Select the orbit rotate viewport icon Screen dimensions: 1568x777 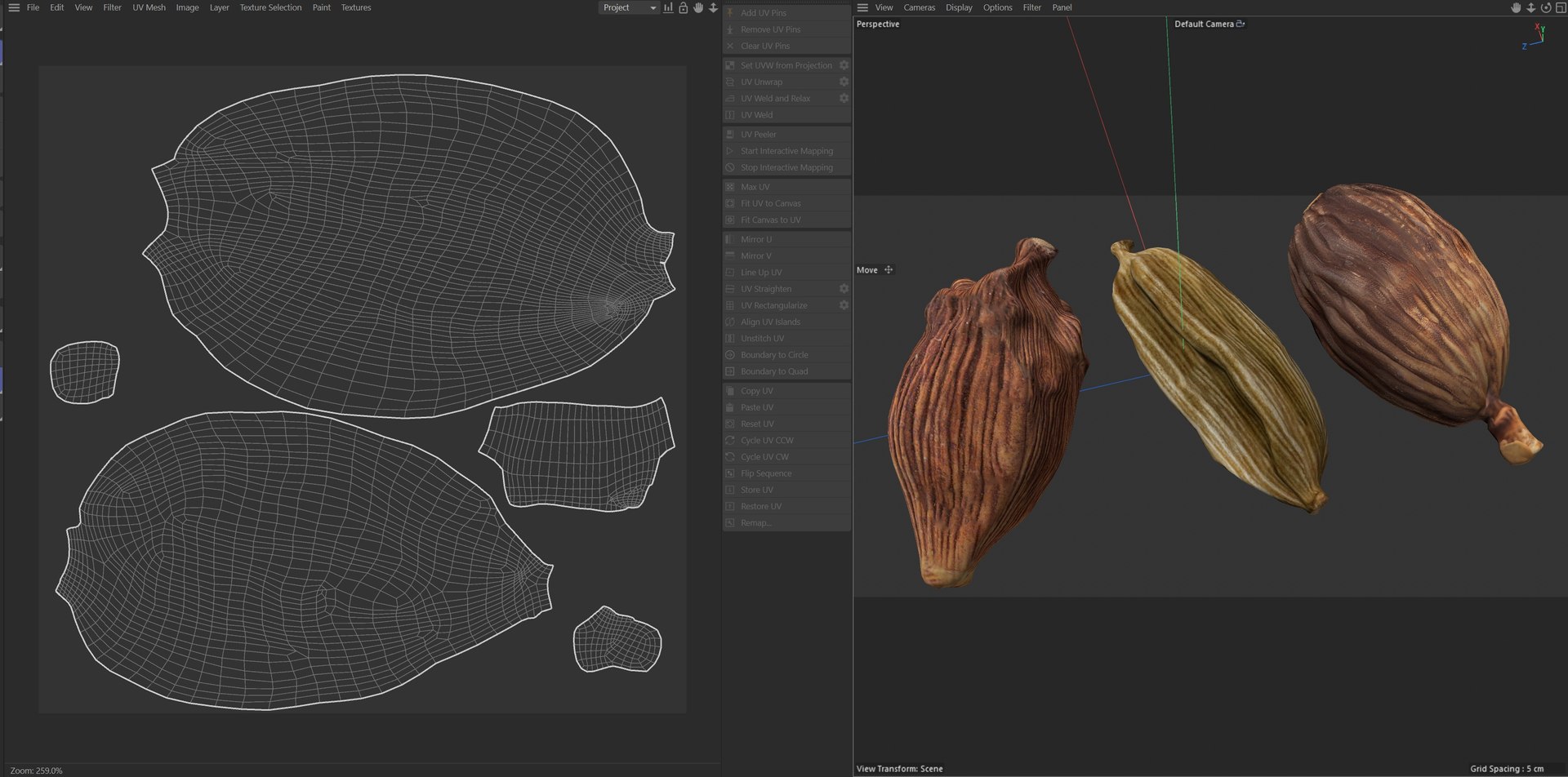point(1546,7)
